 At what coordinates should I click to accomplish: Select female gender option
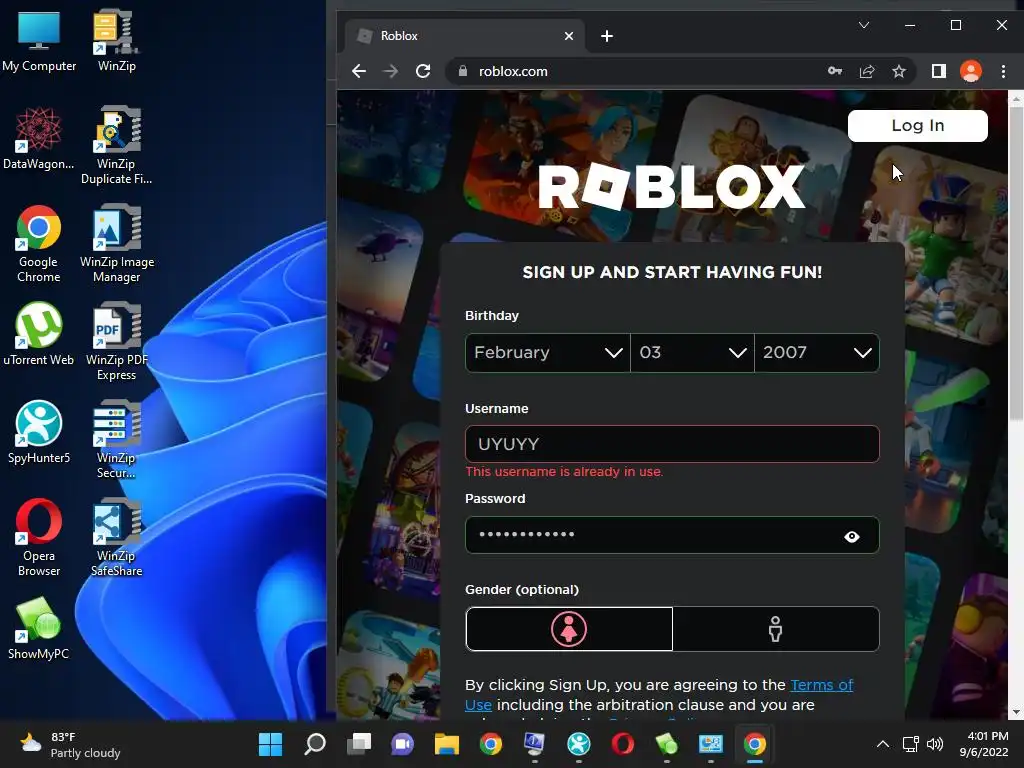[x=569, y=629]
